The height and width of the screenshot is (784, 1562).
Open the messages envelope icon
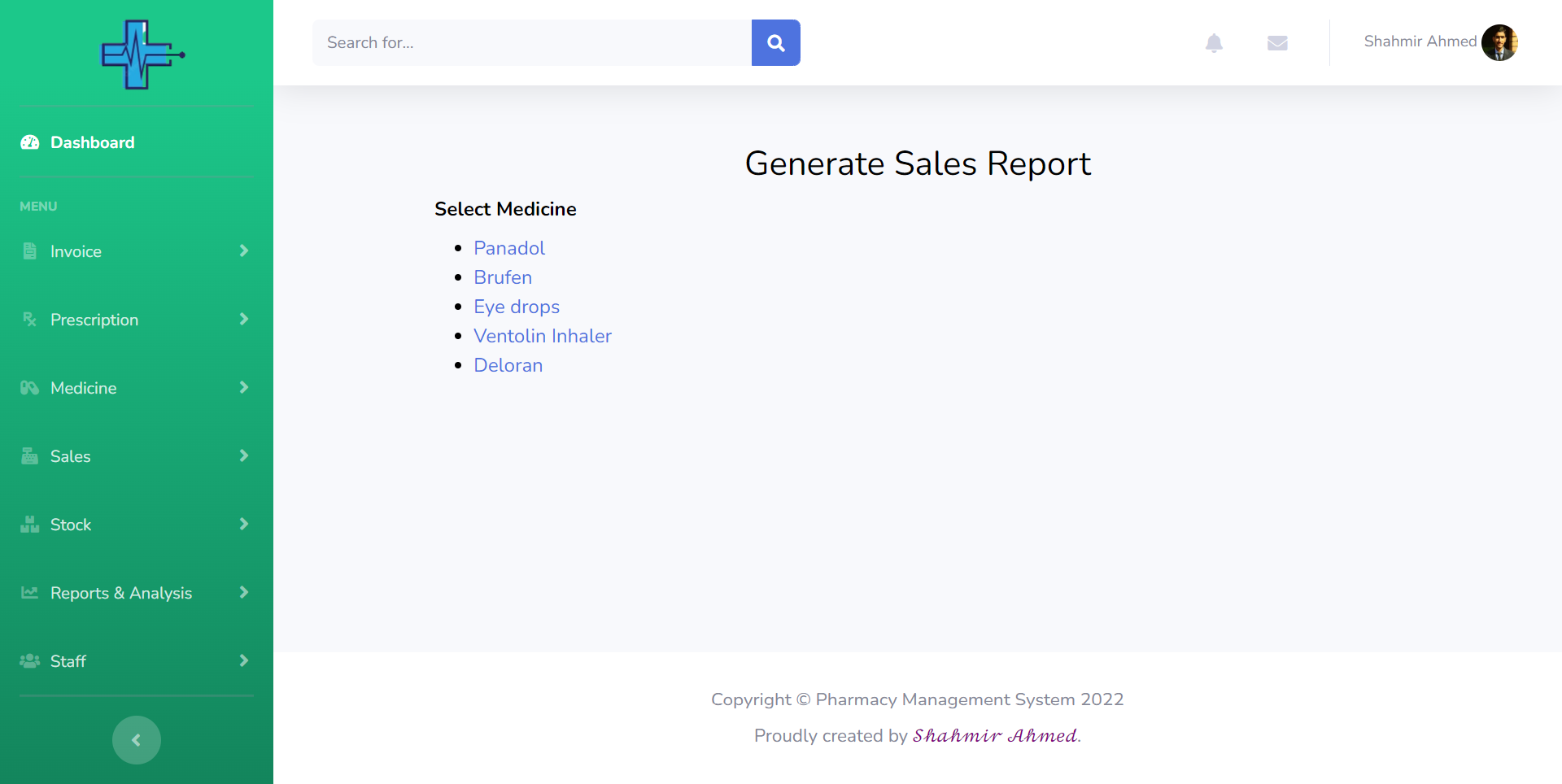pos(1277,43)
